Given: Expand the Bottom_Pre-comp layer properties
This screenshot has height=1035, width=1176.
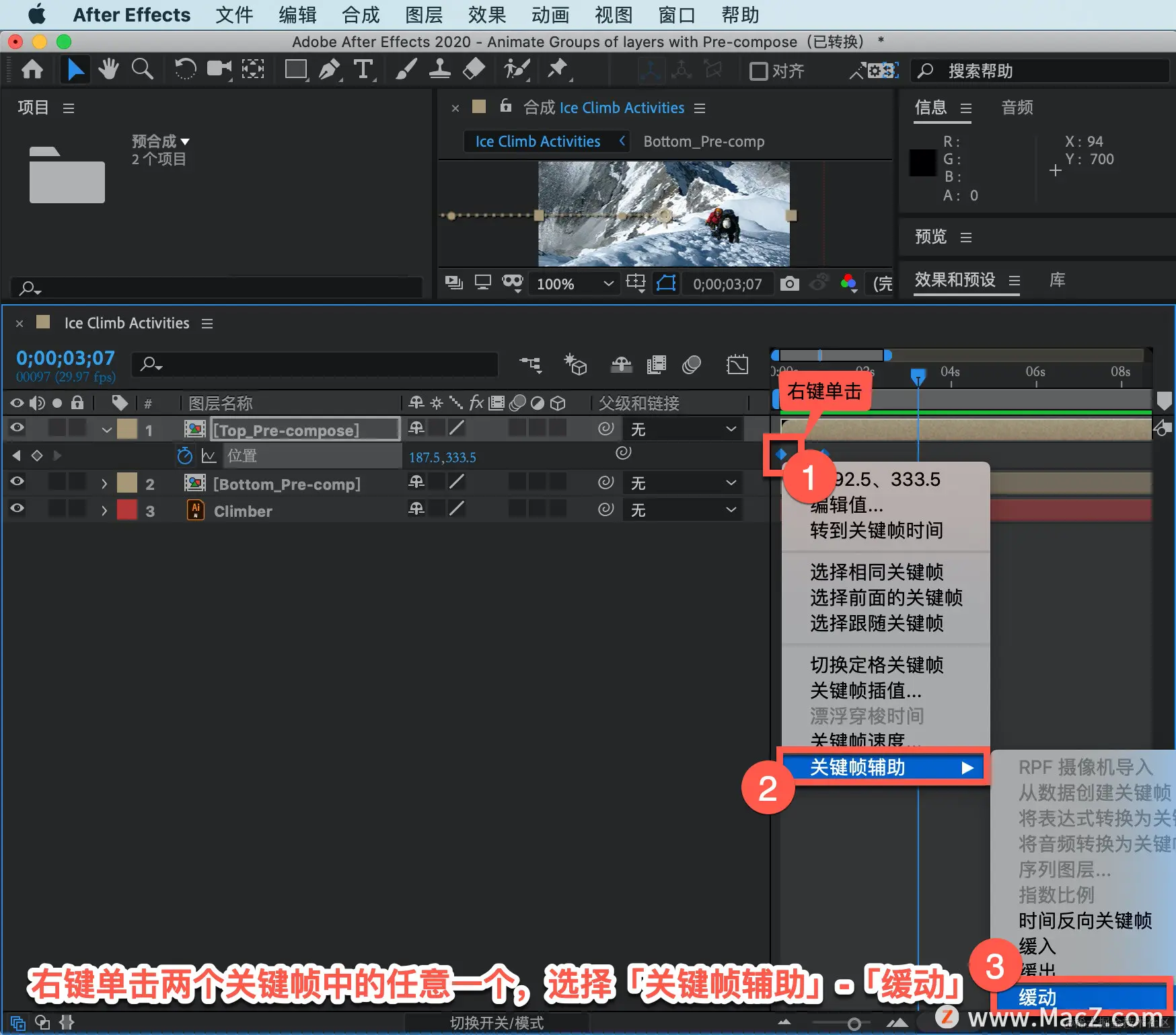Looking at the screenshot, I should coord(104,484).
